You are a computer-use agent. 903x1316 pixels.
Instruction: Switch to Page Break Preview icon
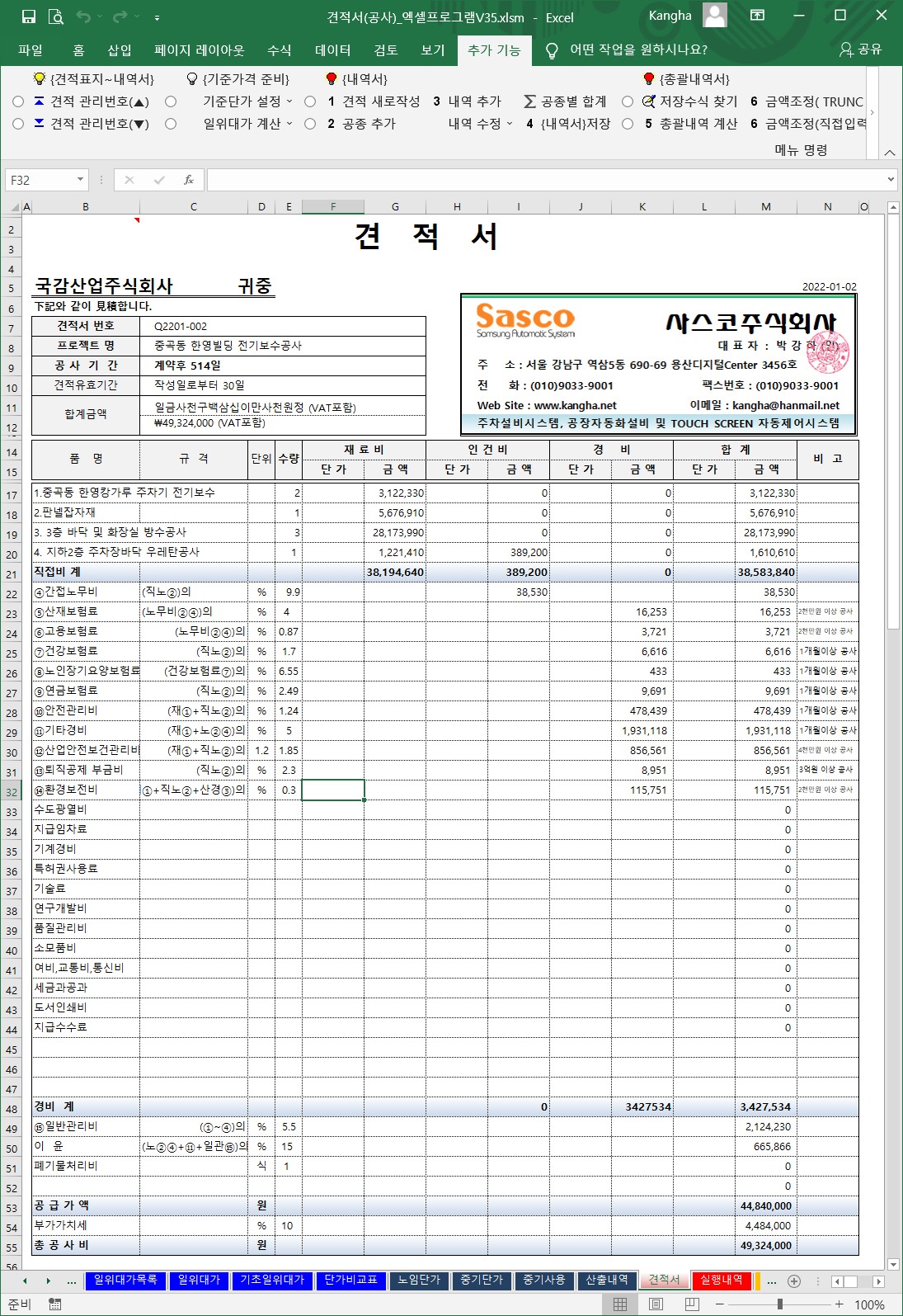point(692,1304)
